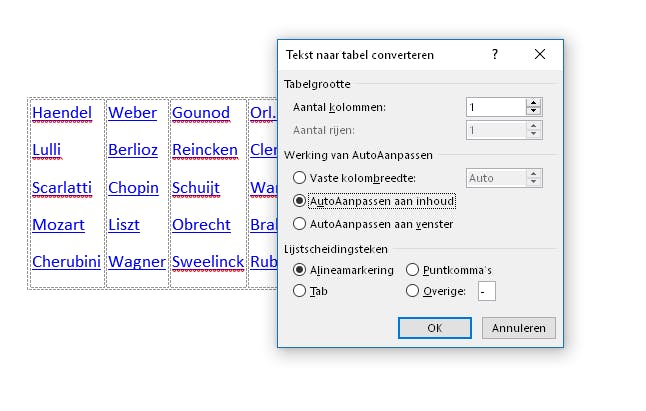Click the Overige custom character field
The width and height of the screenshot is (646, 411).
pos(486,292)
